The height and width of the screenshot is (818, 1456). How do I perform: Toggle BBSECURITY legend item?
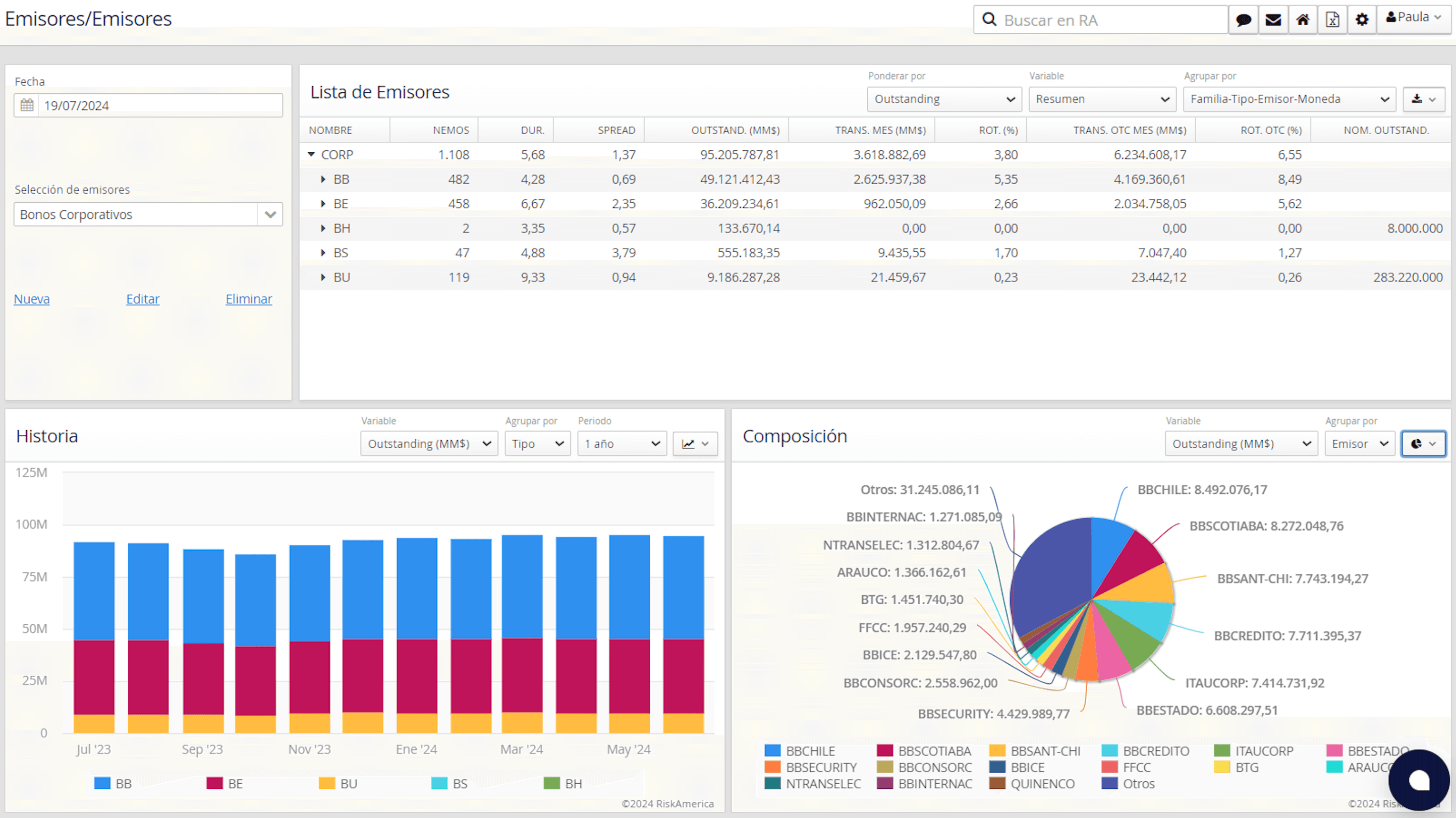click(811, 767)
